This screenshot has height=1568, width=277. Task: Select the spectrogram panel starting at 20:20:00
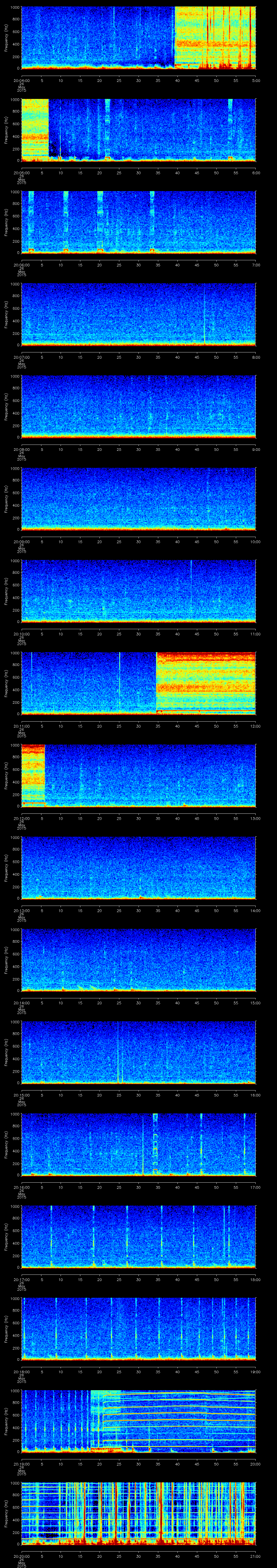139,1514
